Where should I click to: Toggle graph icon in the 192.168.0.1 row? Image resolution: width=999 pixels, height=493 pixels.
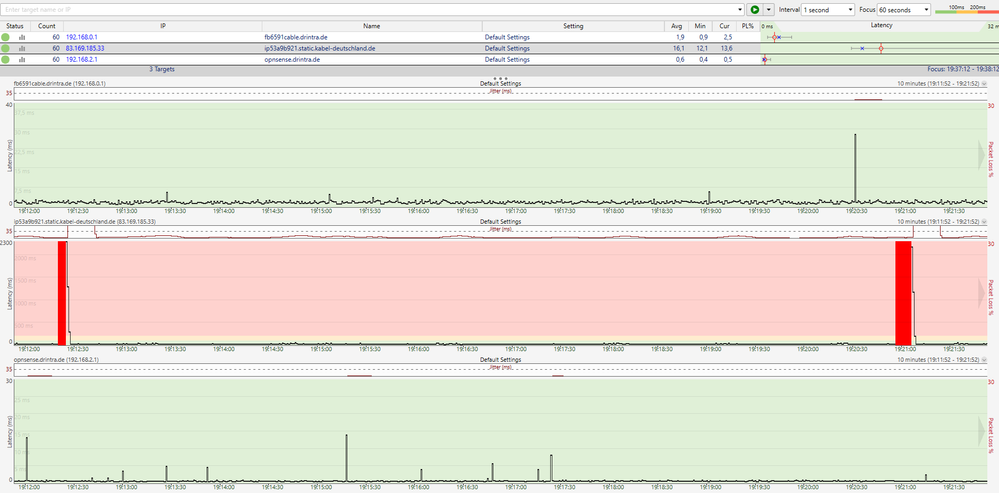pyautogui.click(x=22, y=38)
